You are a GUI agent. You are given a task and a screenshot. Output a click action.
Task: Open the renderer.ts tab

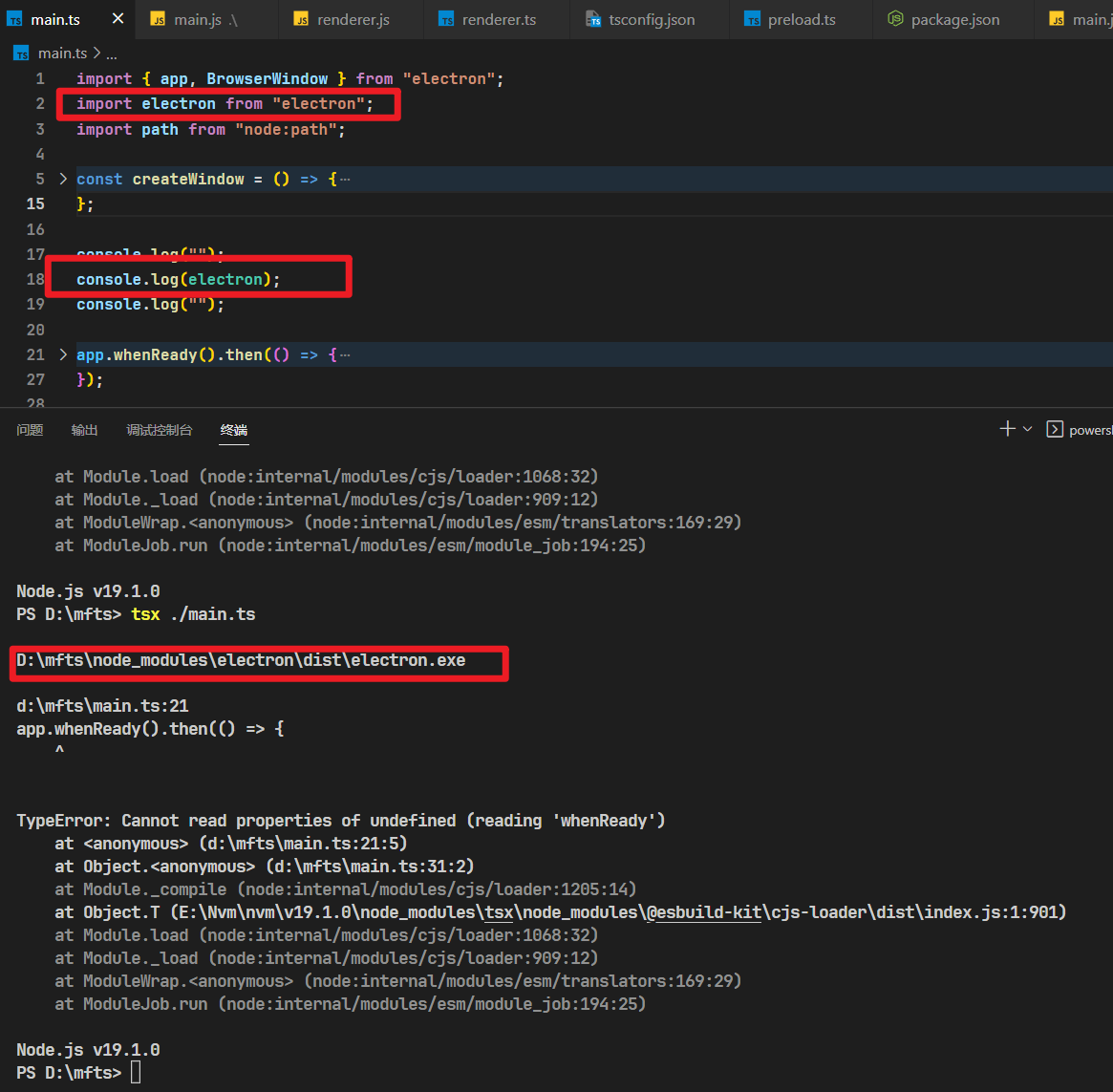pos(497,19)
